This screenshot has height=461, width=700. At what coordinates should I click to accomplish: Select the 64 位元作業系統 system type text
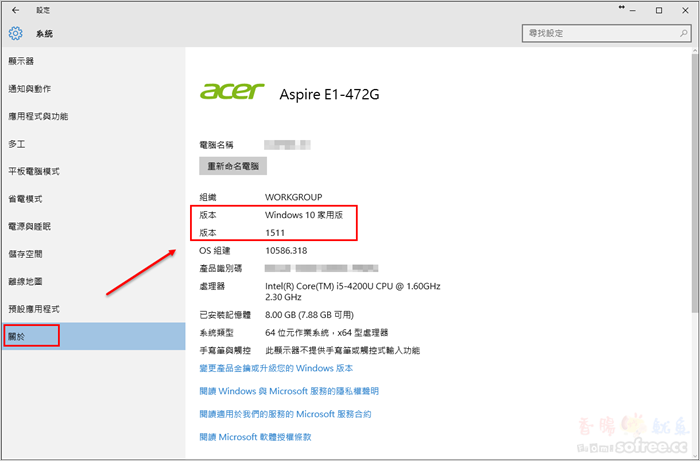coord(326,333)
